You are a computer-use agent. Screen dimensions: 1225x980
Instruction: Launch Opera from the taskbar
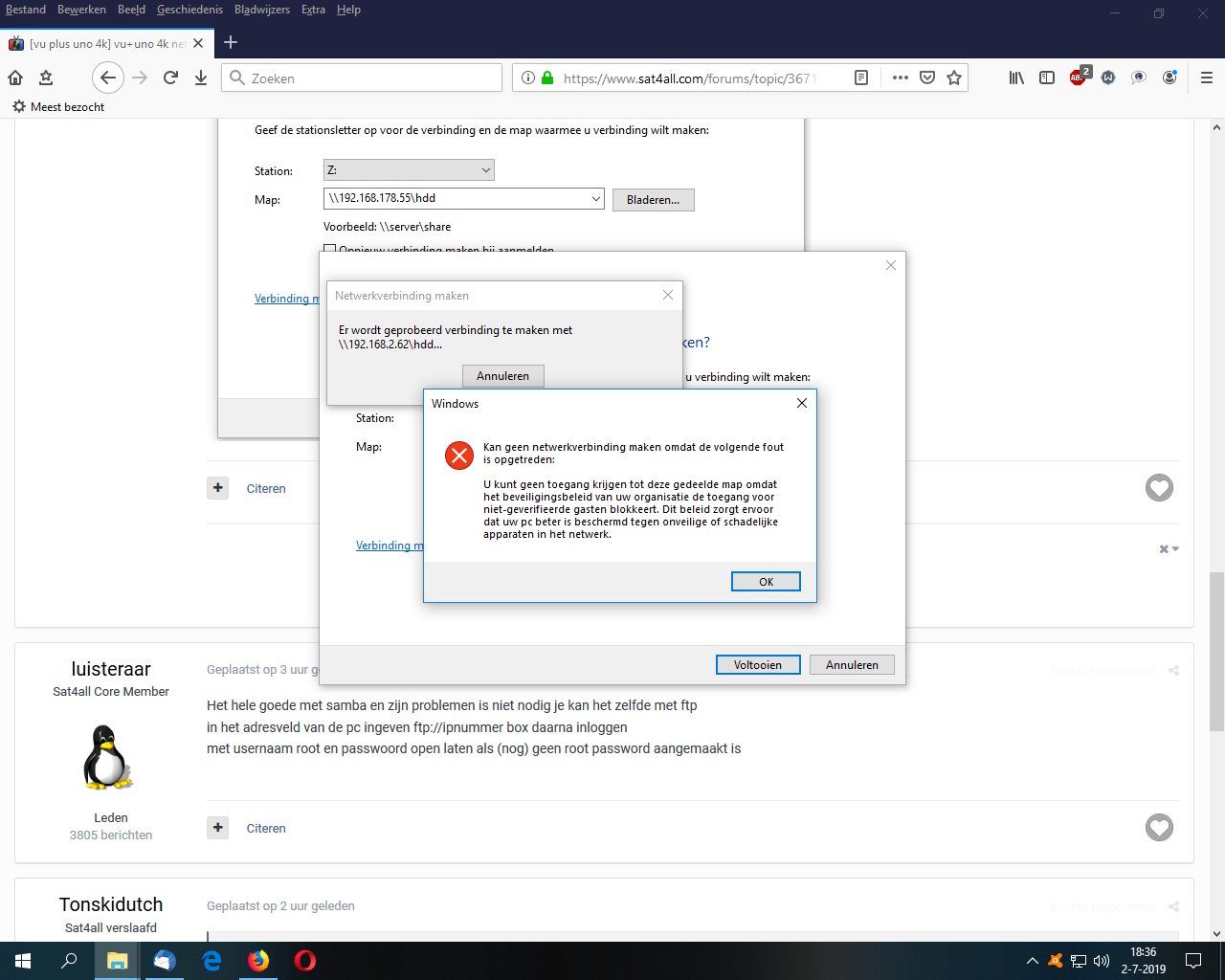click(305, 961)
